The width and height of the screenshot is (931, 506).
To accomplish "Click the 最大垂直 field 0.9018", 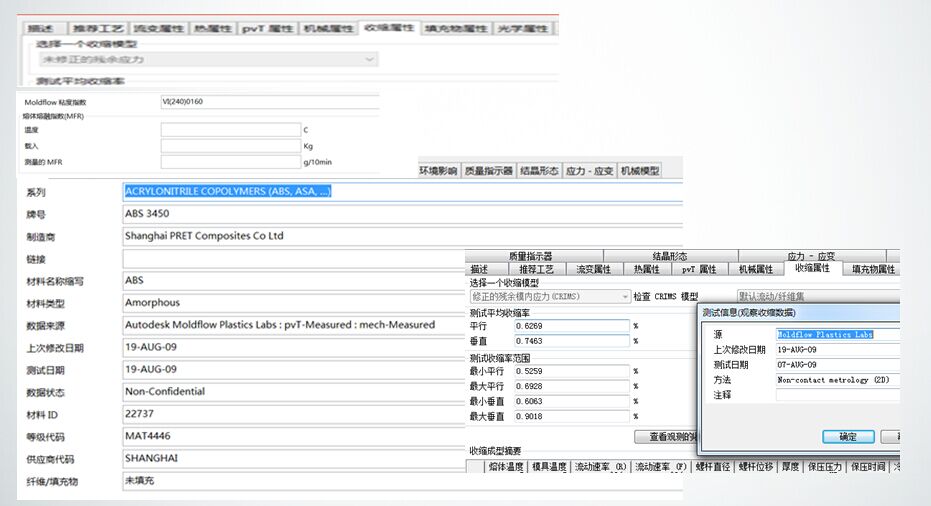I will [571, 416].
